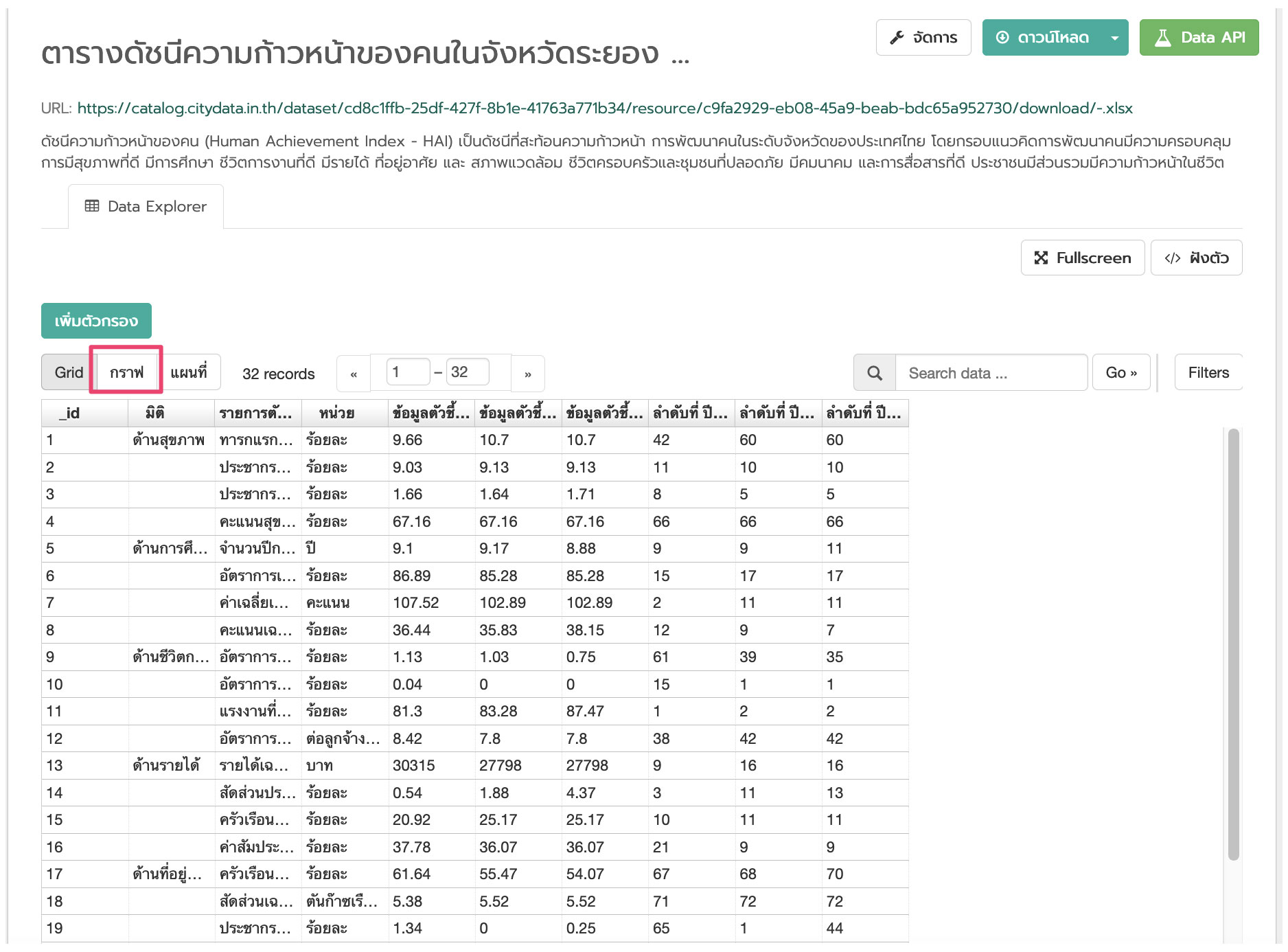This screenshot has height=952, width=1288.
Task: Click the value 107.52 in row 7
Action: 431,603
